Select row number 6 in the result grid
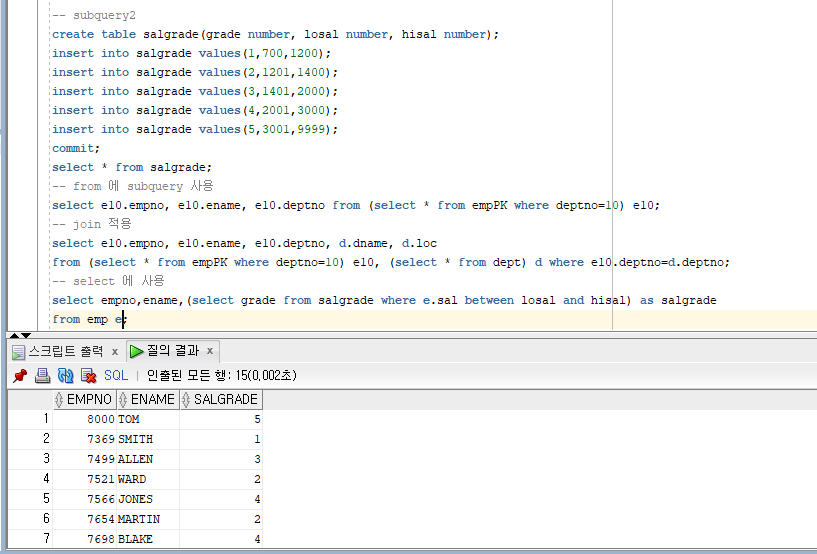 click(x=31, y=519)
